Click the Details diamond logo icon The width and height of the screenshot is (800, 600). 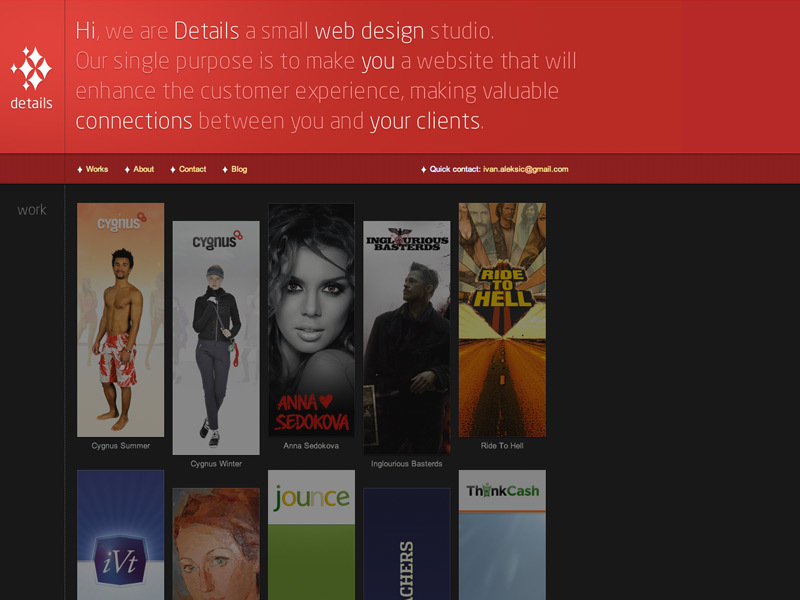[x=32, y=68]
